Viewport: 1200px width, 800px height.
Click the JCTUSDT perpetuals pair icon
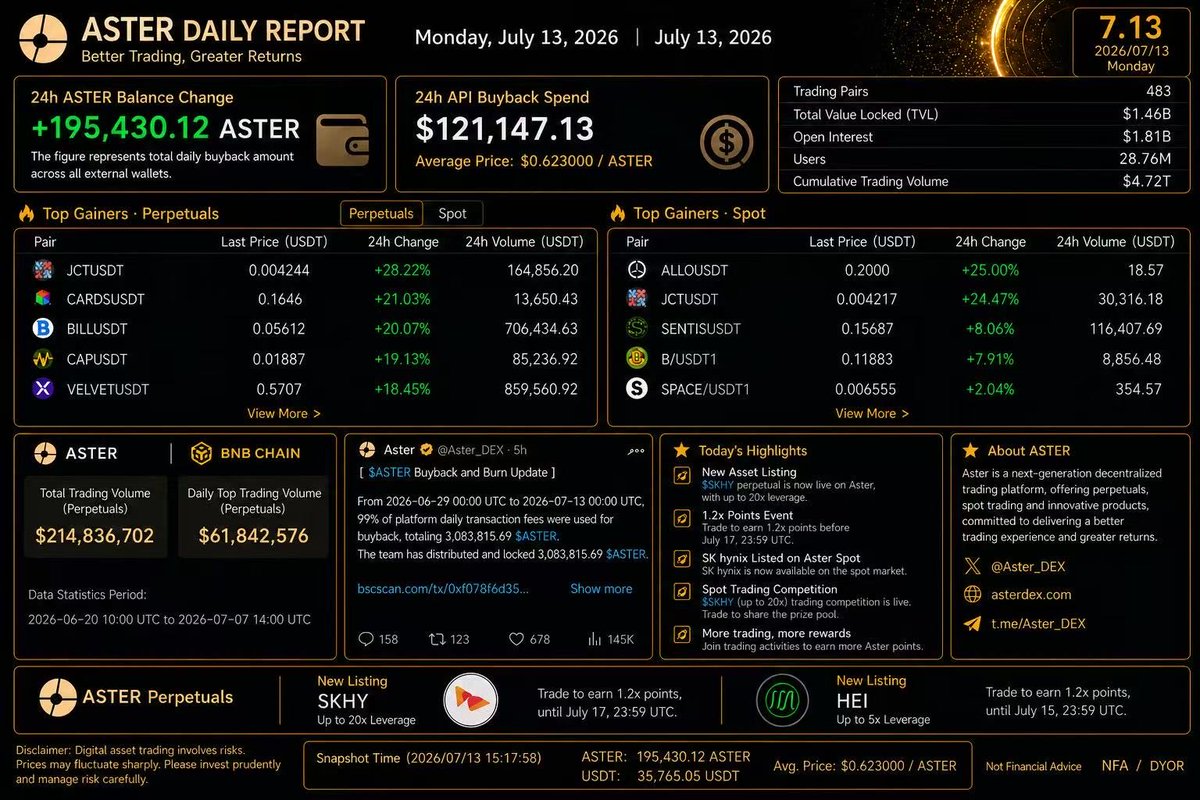point(43,270)
